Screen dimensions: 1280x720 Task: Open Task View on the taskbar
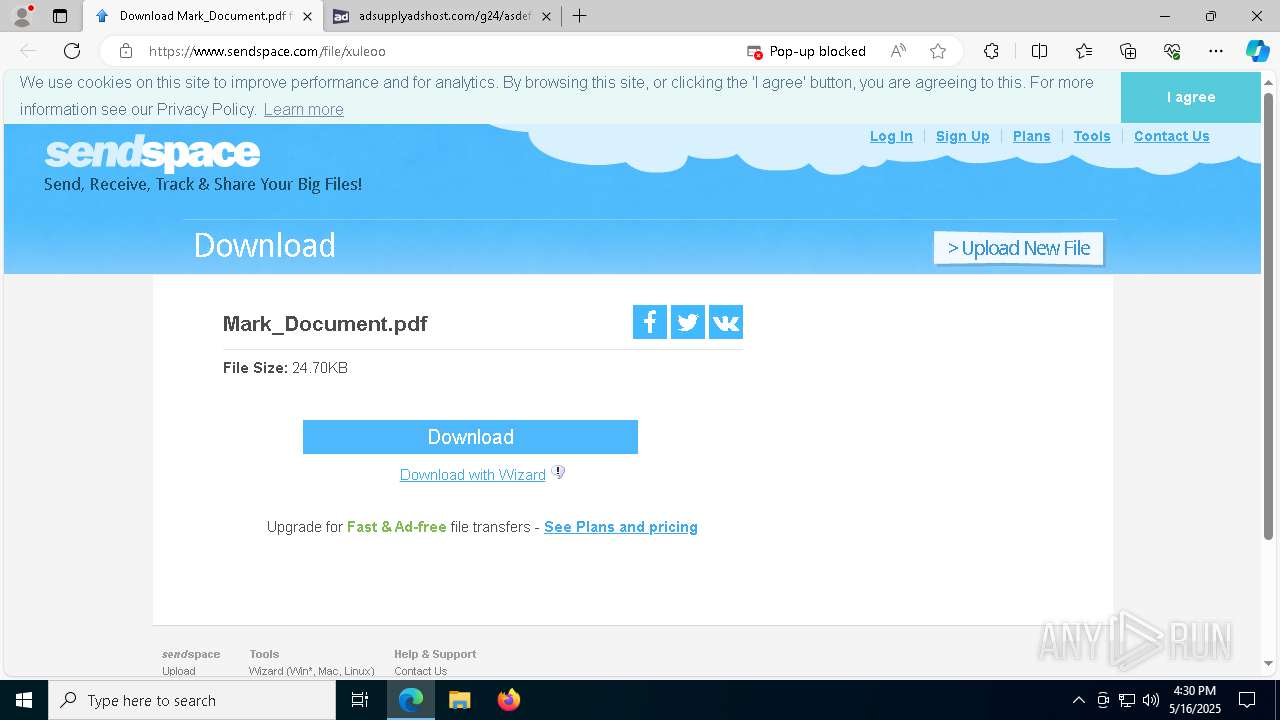(x=360, y=700)
